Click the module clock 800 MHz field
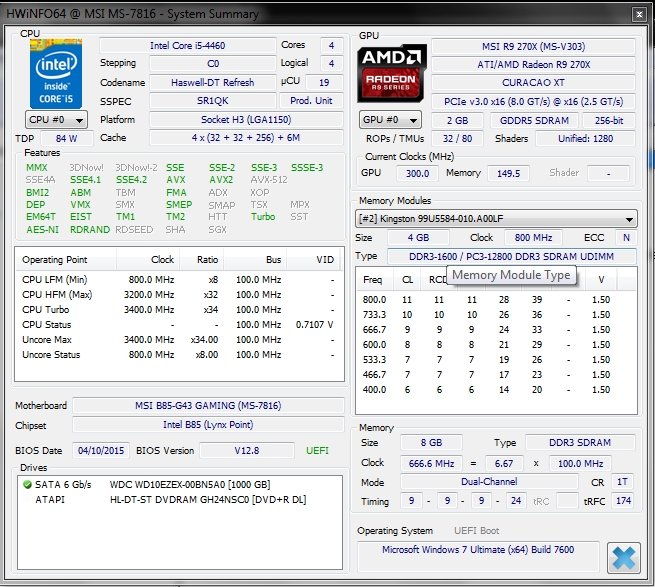The image size is (655, 587). (533, 238)
